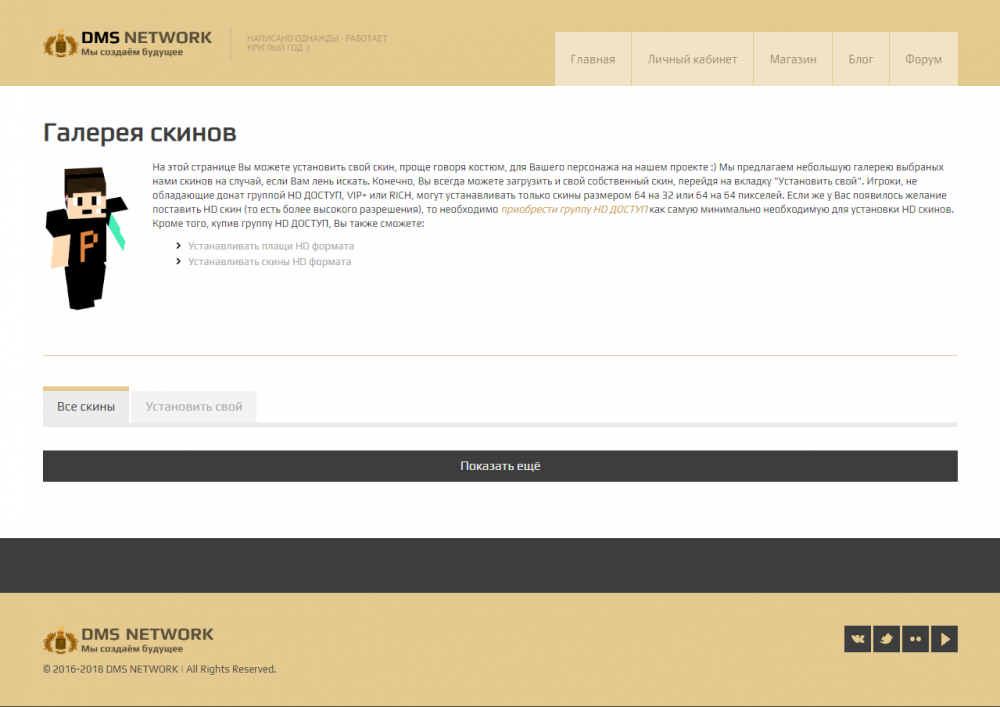Follow the 'приобрести группу HD ДОСТУП' link

[x=574, y=210]
